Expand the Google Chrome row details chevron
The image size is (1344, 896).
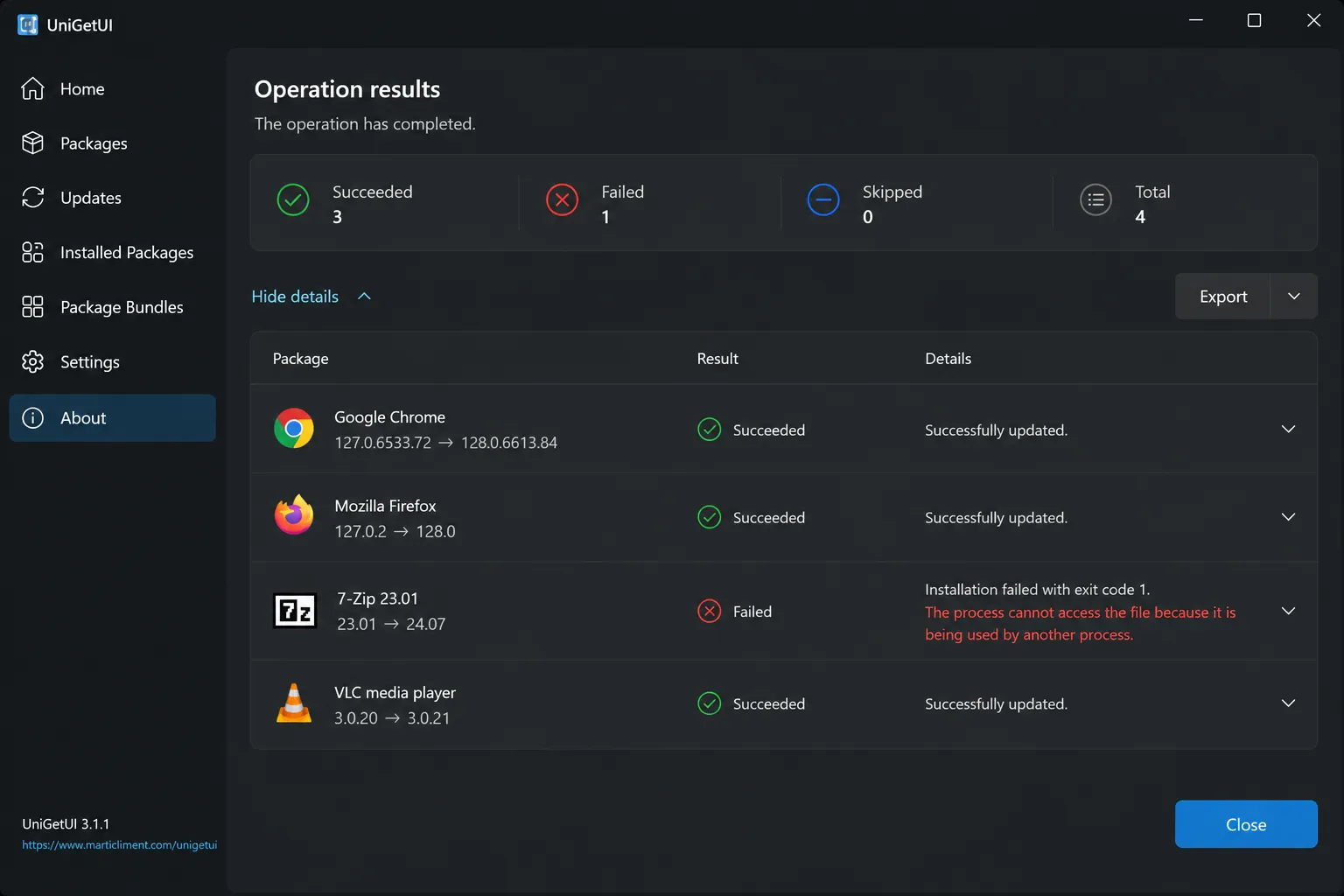(x=1288, y=429)
